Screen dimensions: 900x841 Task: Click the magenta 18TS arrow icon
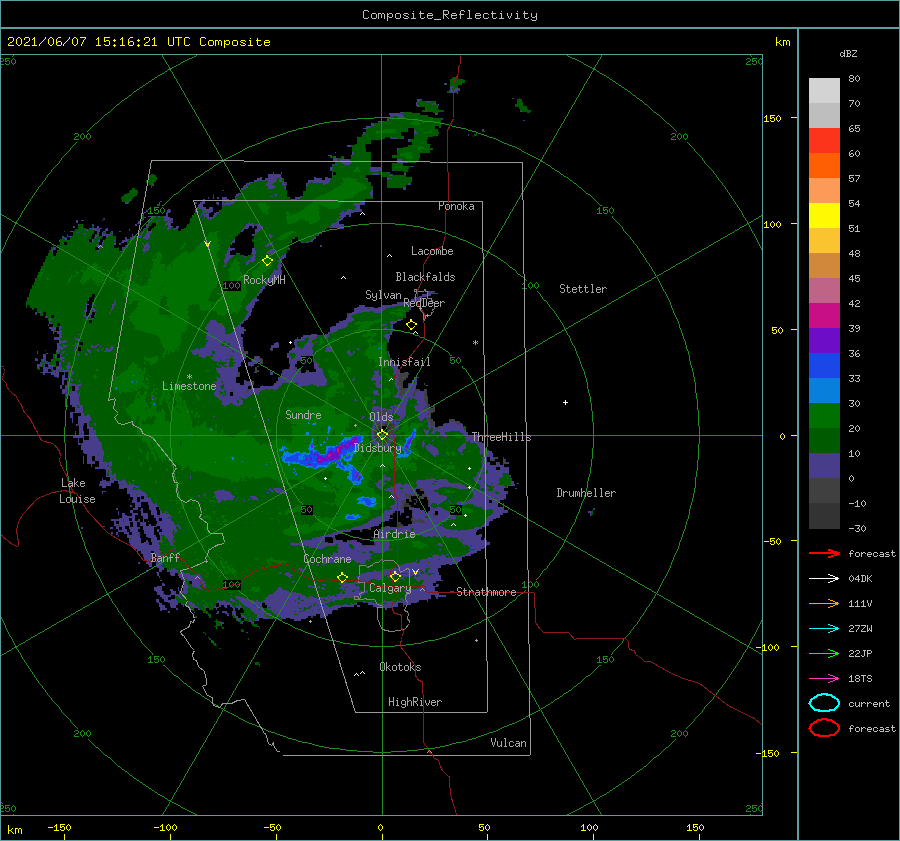point(824,679)
